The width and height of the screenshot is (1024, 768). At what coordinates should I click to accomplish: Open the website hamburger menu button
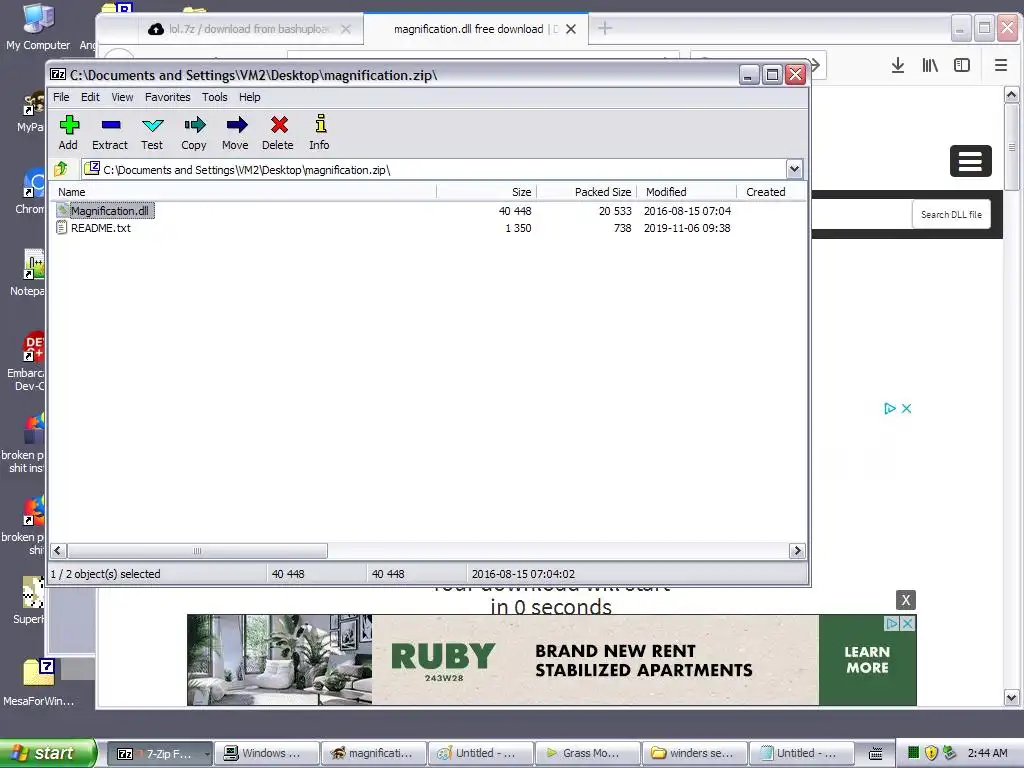[x=970, y=161]
